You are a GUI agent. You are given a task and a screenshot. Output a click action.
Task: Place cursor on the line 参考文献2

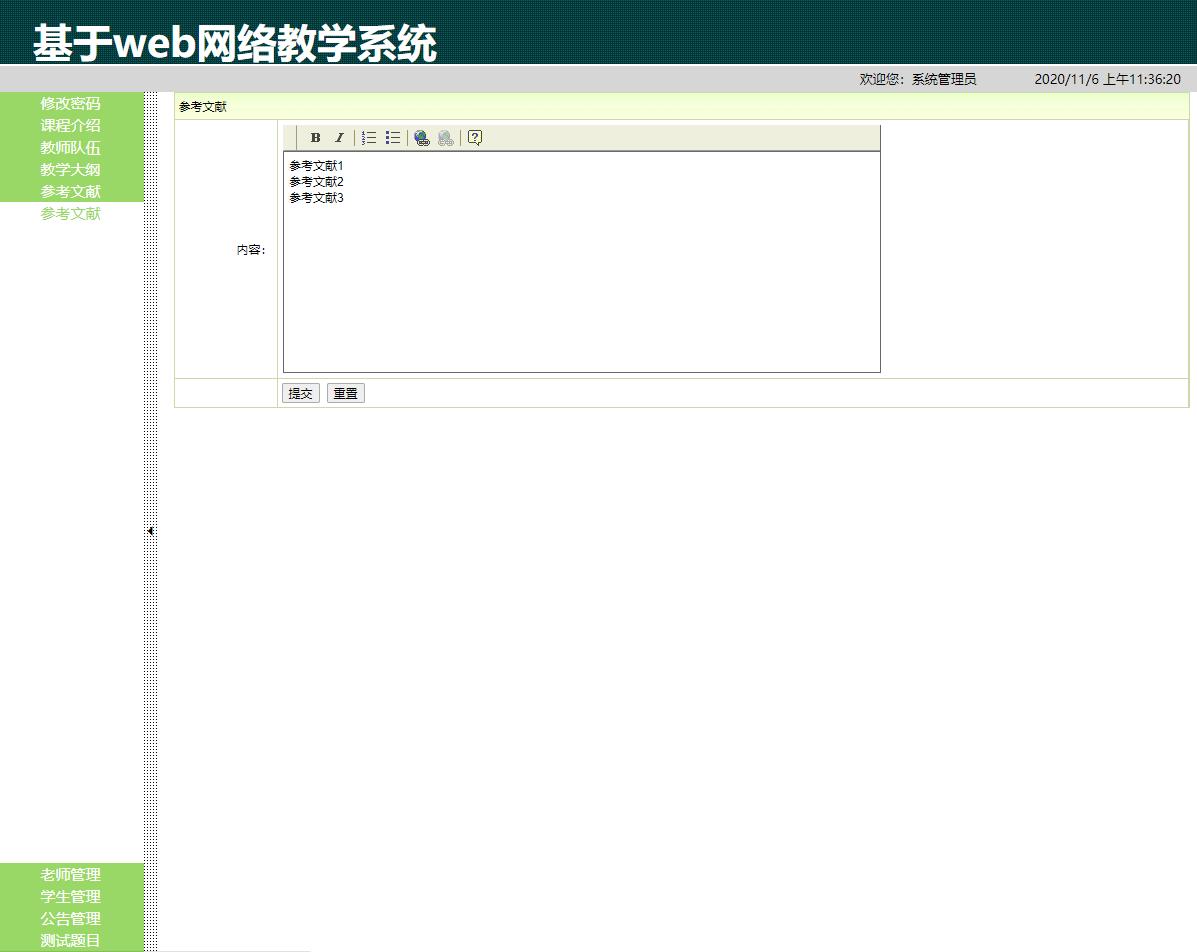[317, 182]
